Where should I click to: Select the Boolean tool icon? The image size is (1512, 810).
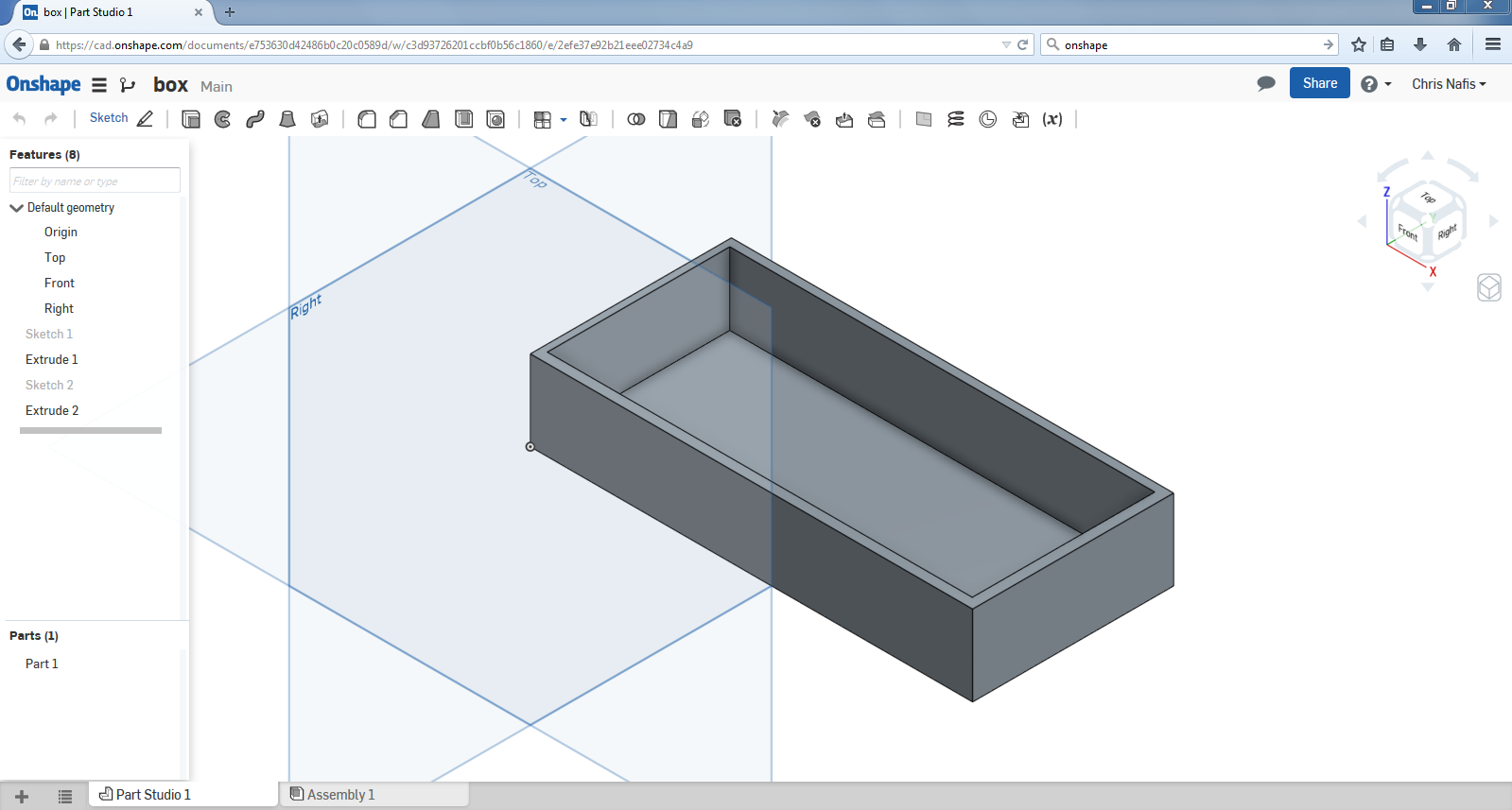(x=636, y=119)
